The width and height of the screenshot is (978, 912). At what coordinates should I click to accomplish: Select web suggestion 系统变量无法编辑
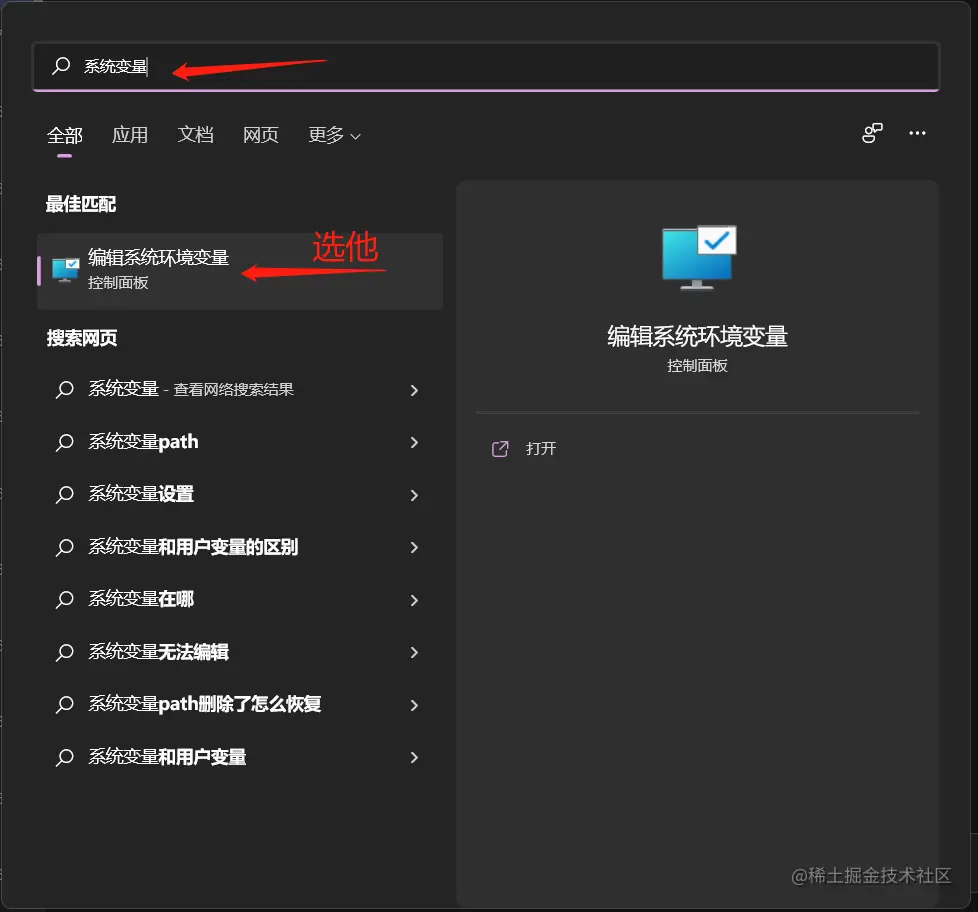[x=240, y=652]
